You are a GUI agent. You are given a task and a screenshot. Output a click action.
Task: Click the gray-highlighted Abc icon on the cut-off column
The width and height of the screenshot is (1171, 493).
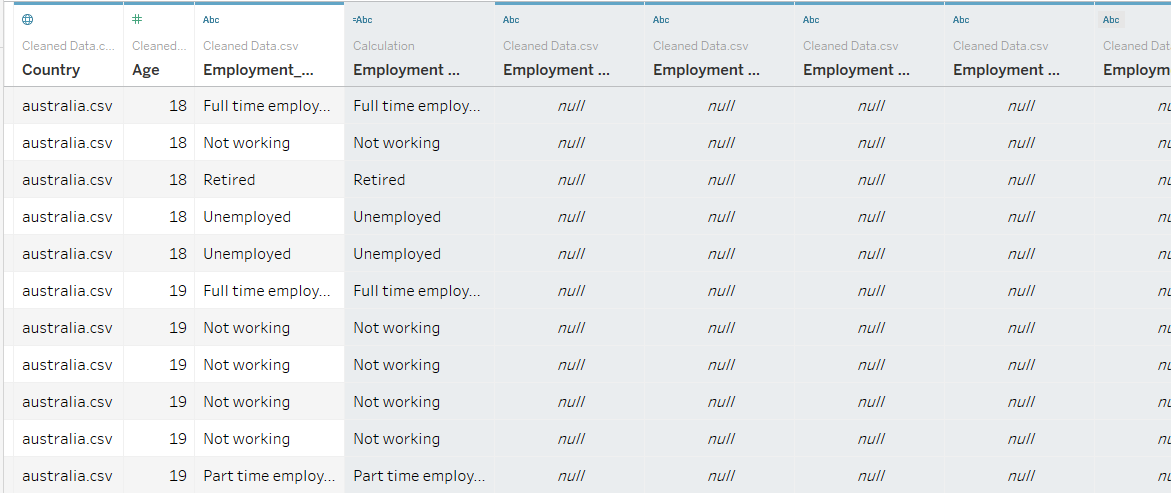pyautogui.click(x=1111, y=19)
